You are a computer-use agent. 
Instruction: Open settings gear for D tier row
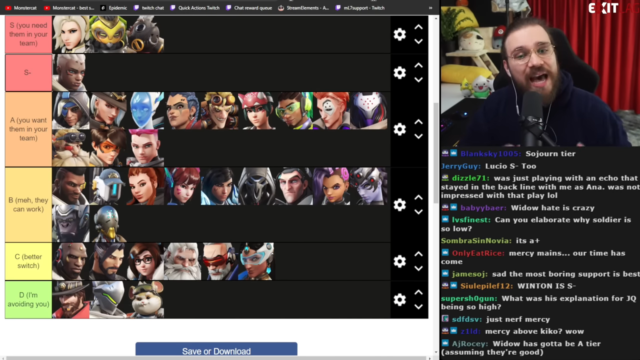point(400,300)
